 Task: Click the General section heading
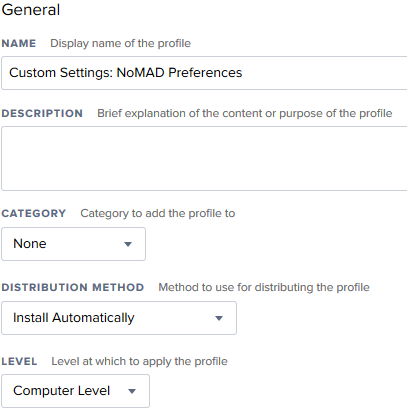coord(31,9)
